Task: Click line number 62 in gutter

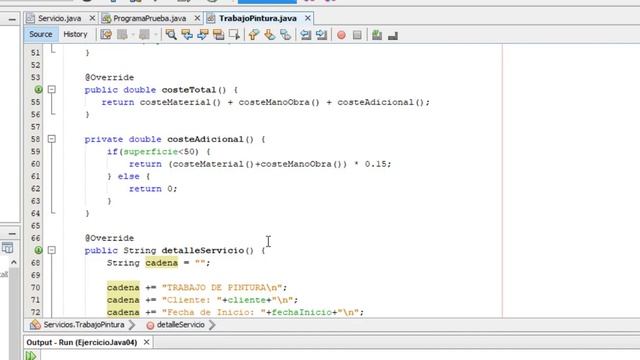Action: coord(36,189)
